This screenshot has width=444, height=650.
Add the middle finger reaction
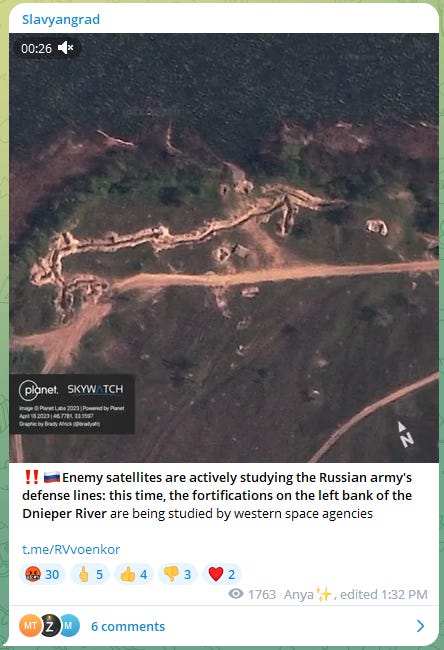tap(90, 574)
